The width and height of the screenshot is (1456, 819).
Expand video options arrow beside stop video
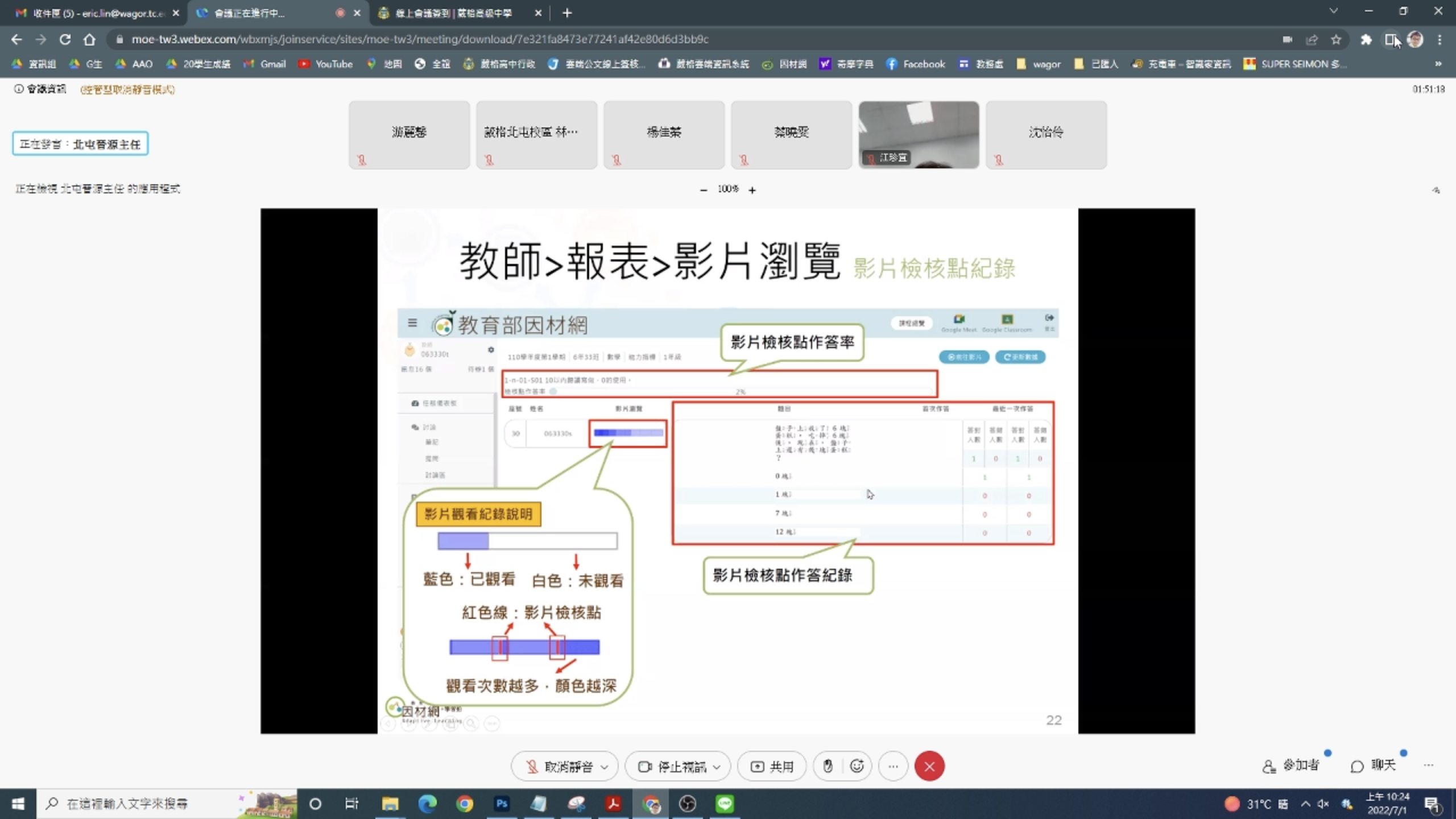click(717, 767)
